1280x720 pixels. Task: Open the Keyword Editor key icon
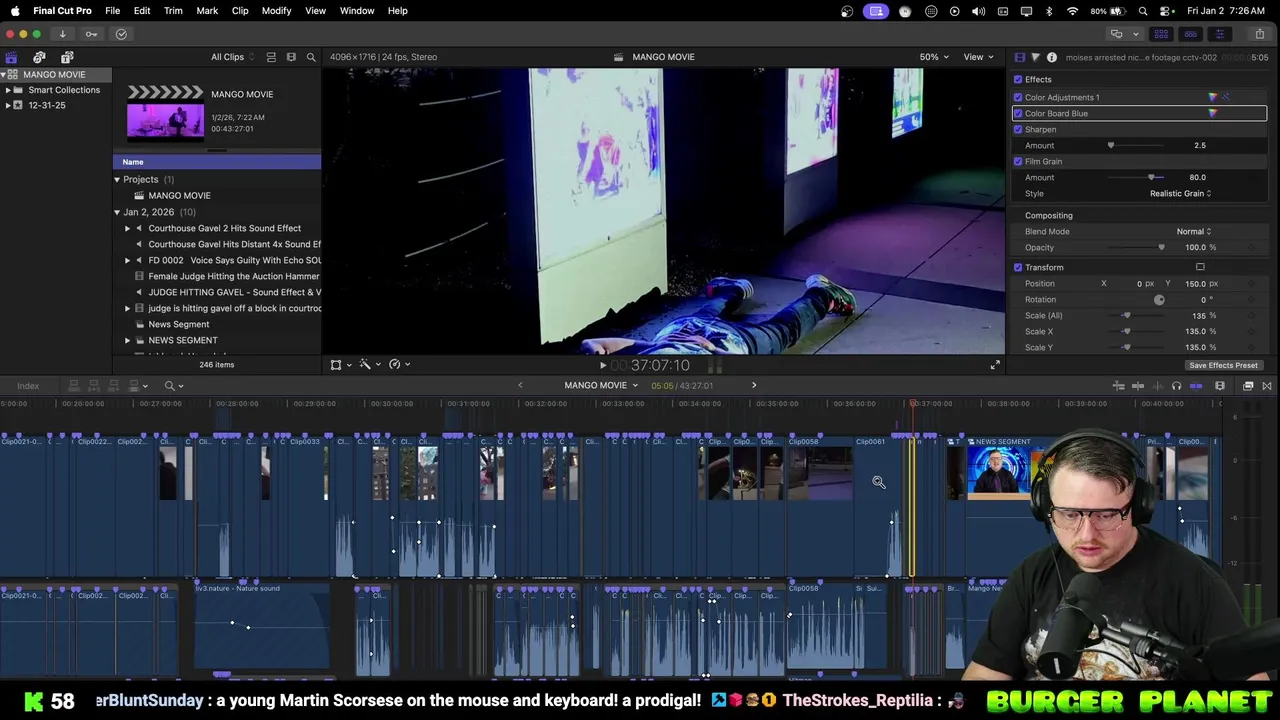tap(91, 34)
